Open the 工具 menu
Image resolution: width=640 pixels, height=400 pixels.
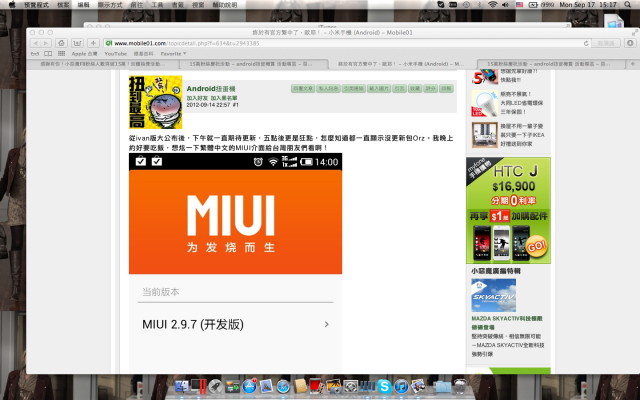click(157, 5)
